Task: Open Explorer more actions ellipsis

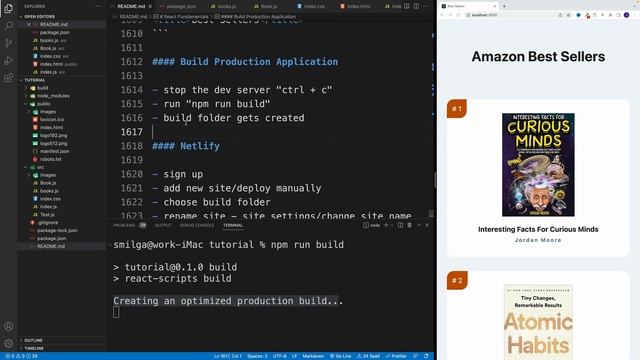Action: 98,7
